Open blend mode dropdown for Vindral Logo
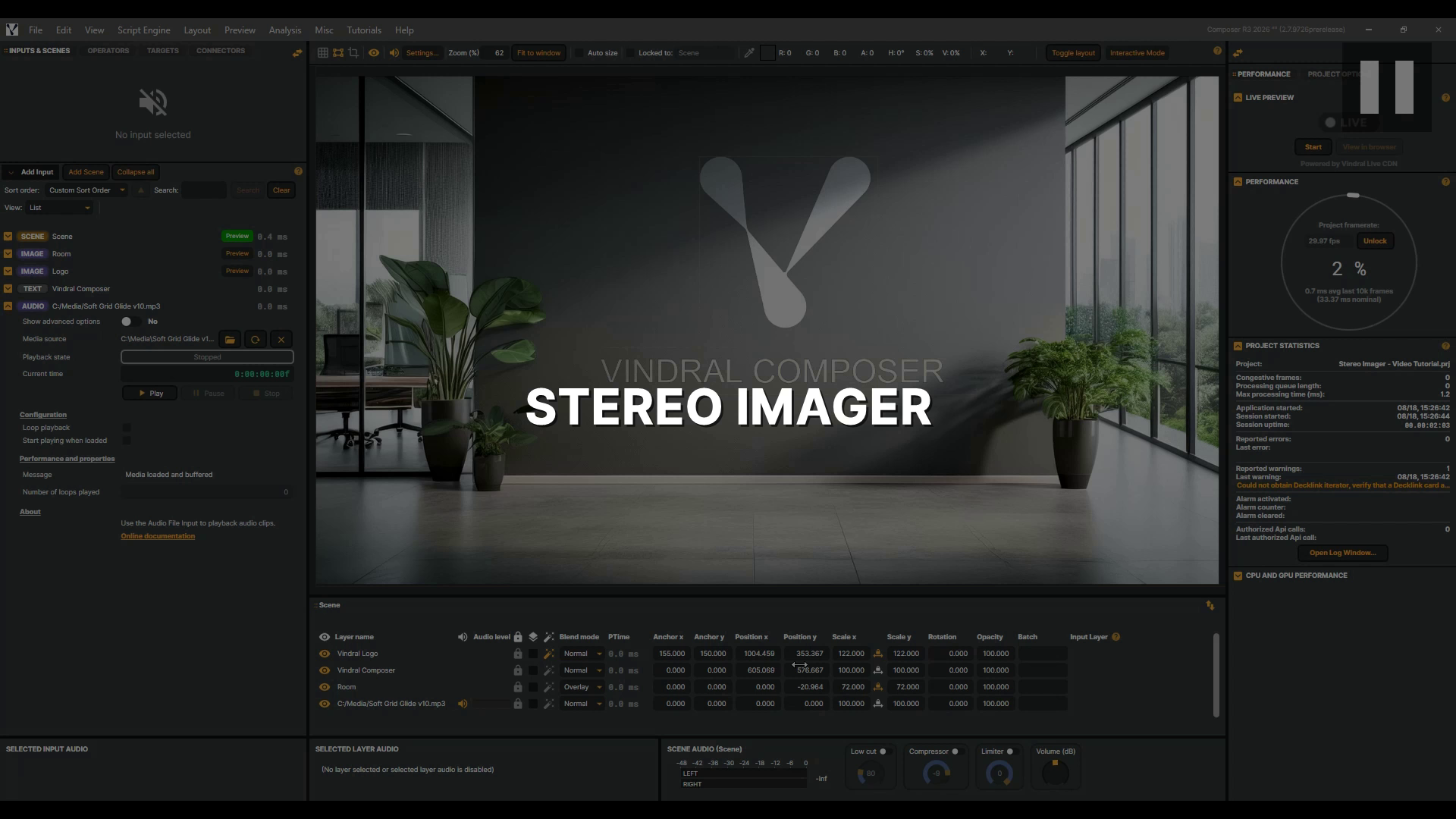The image size is (1456, 819). [x=582, y=654]
